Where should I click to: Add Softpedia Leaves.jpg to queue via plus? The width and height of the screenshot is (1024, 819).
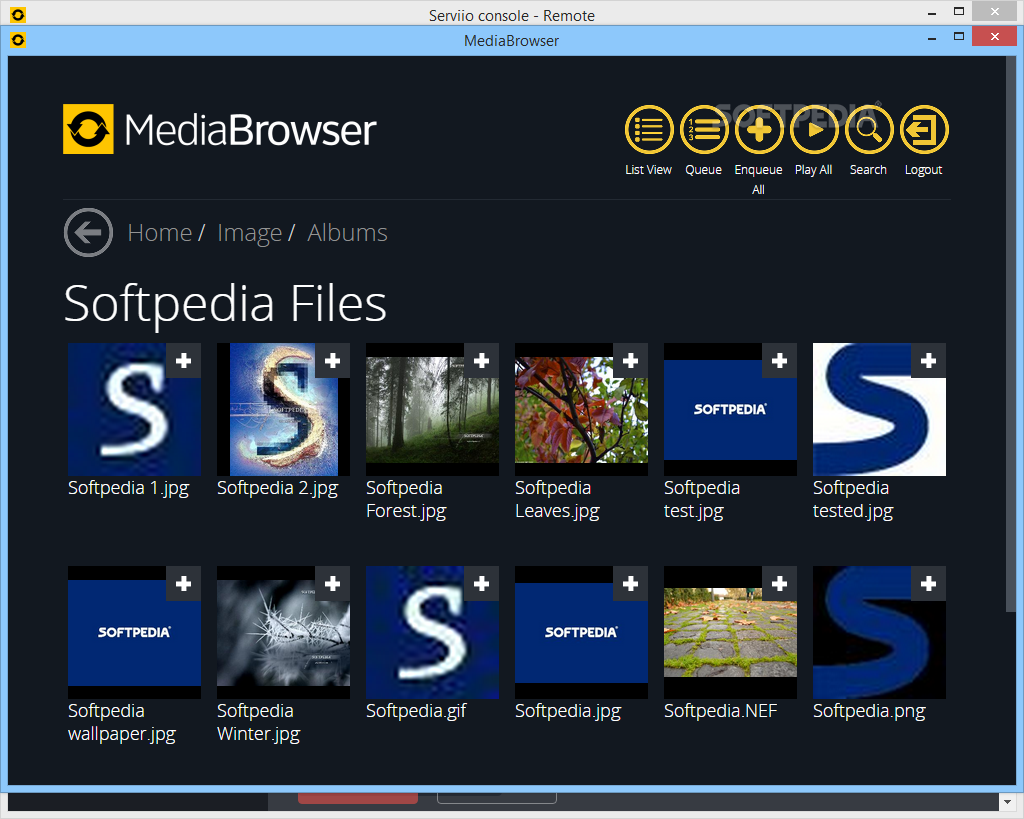pyautogui.click(x=630, y=361)
